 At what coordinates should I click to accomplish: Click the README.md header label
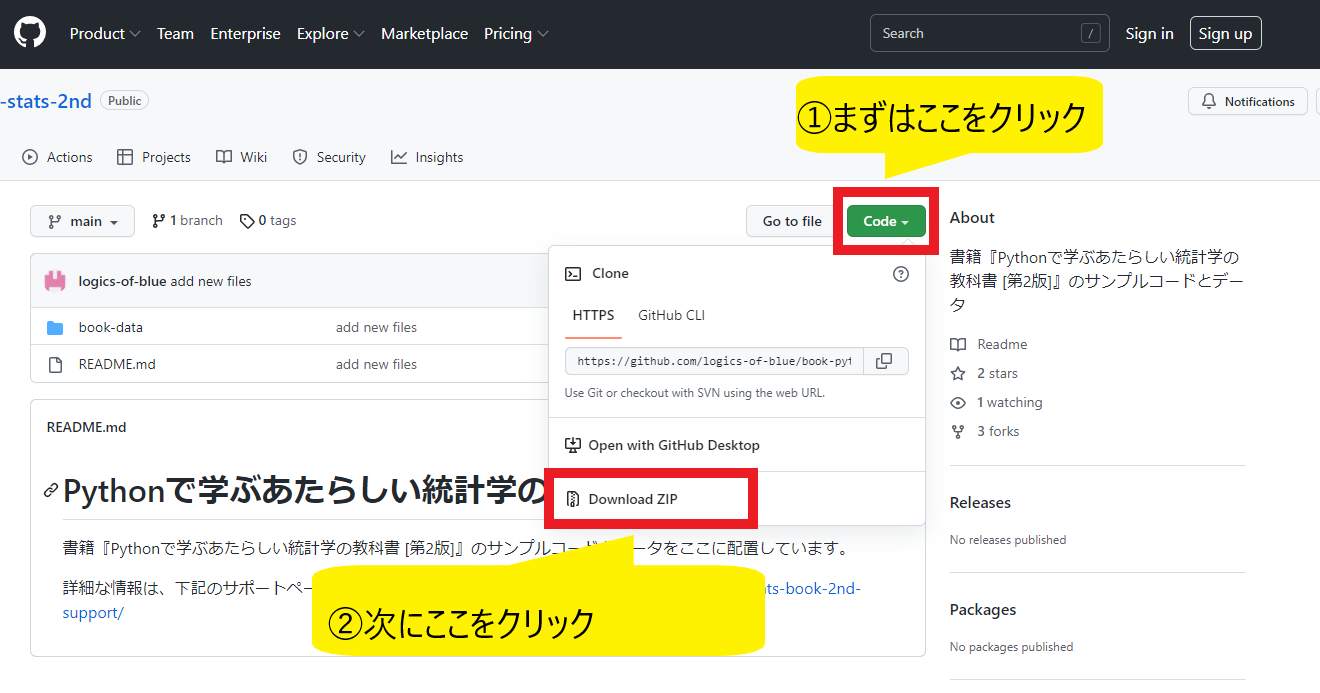pyautogui.click(x=87, y=427)
